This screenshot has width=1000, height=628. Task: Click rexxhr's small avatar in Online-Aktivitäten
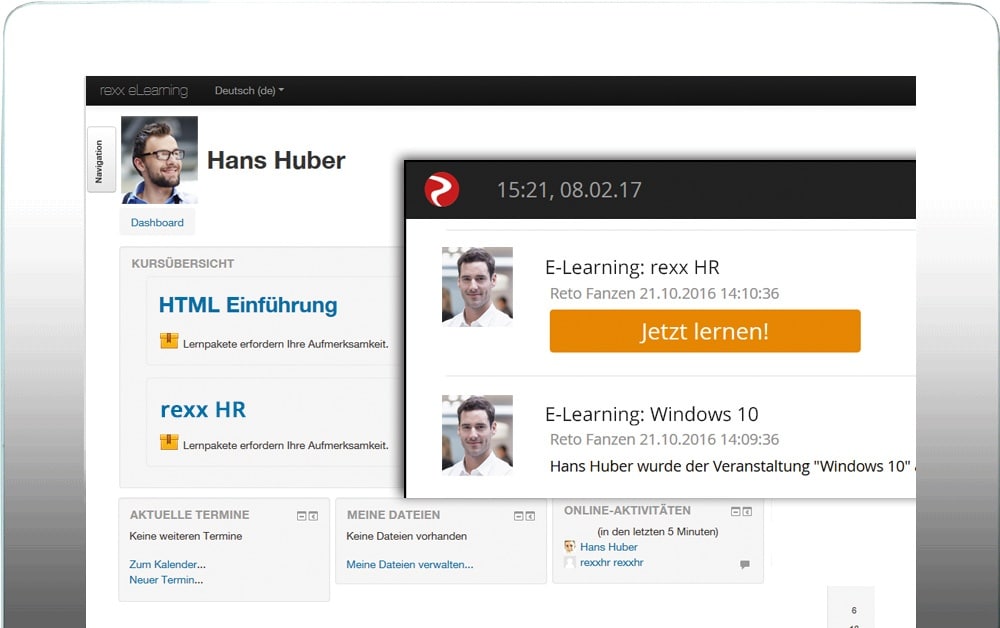point(570,562)
